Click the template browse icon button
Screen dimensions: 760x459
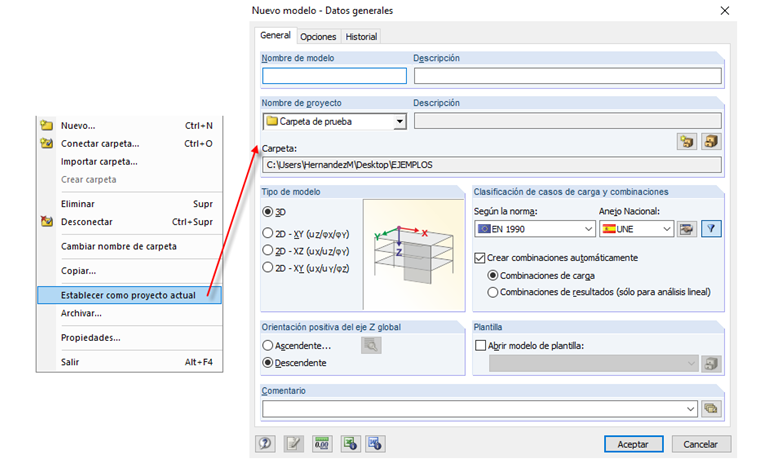(x=711, y=364)
